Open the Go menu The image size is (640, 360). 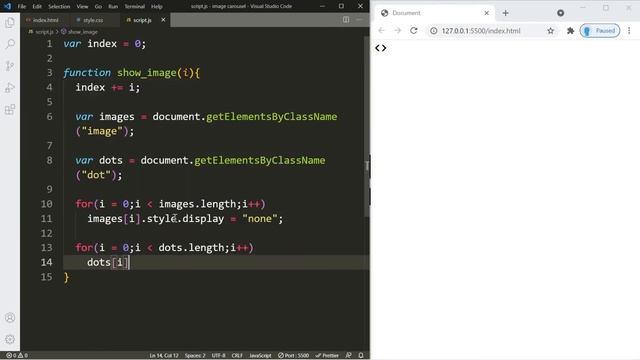98,7
